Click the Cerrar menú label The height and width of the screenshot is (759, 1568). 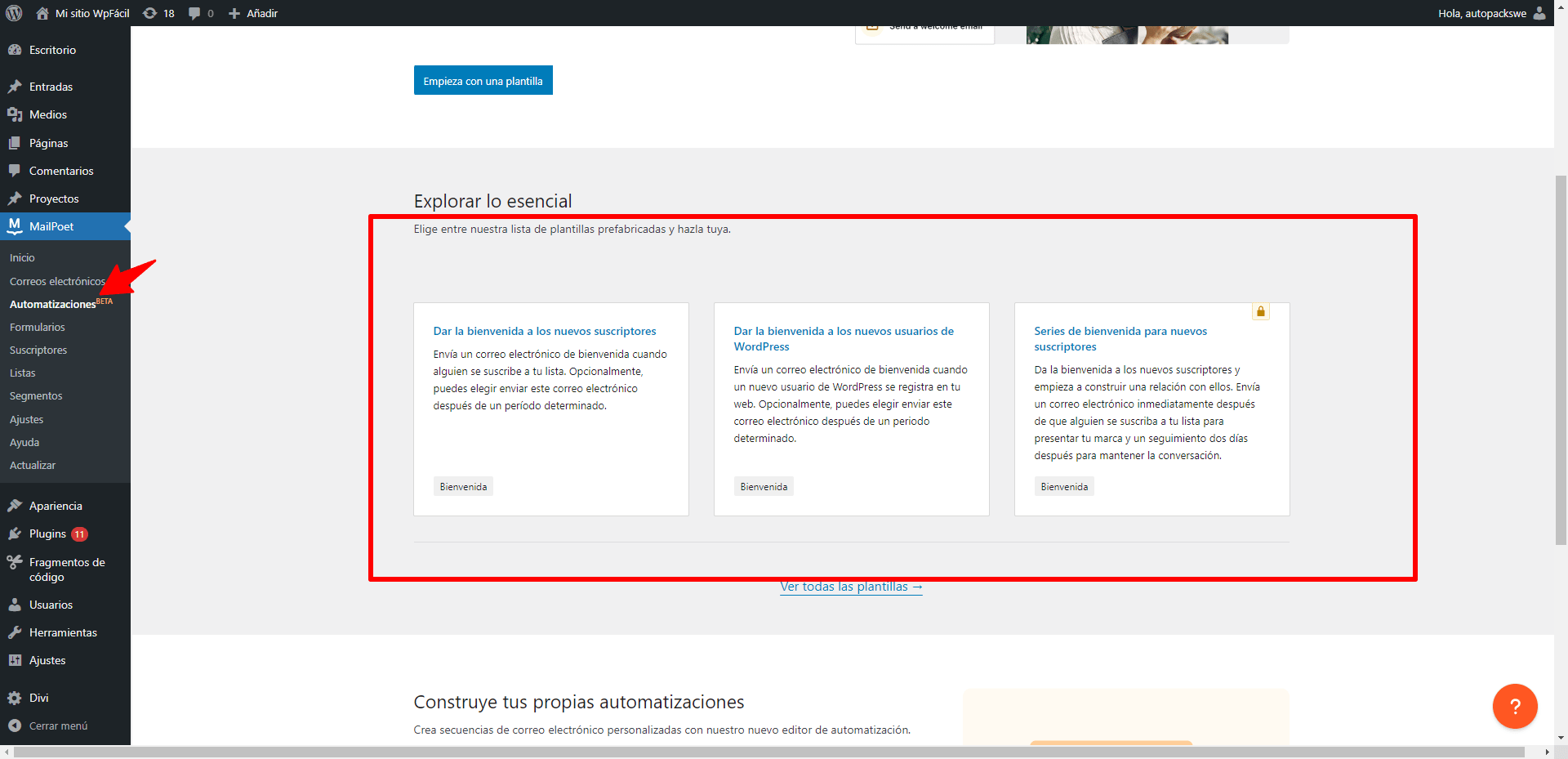click(58, 726)
